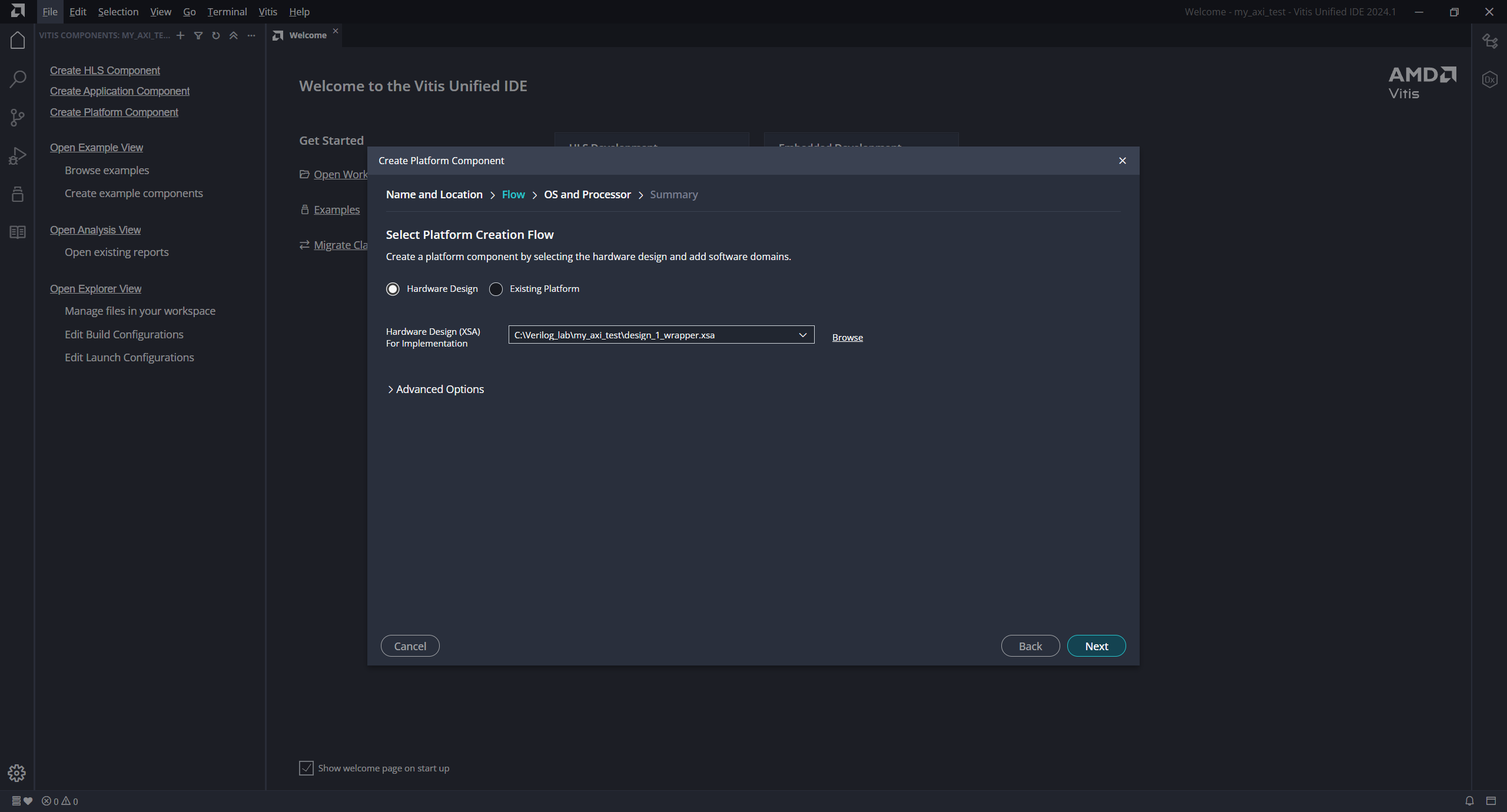The image size is (1507, 812).
Task: Click the filter icon in the components header
Action: click(198, 36)
